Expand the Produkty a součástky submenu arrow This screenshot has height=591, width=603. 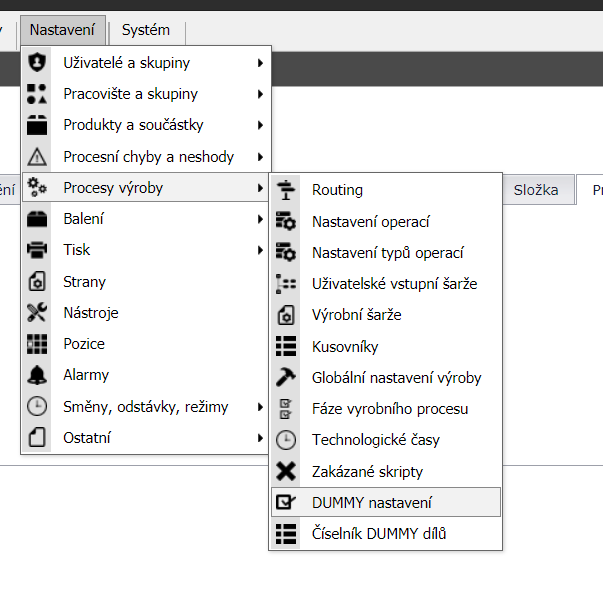(260, 125)
